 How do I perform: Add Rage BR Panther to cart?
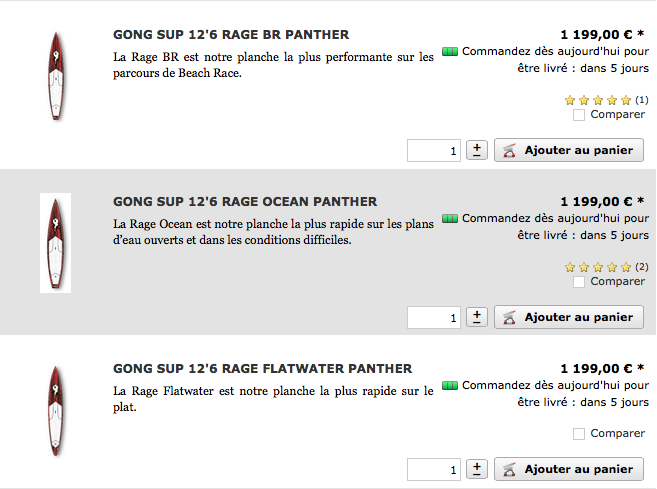click(569, 150)
